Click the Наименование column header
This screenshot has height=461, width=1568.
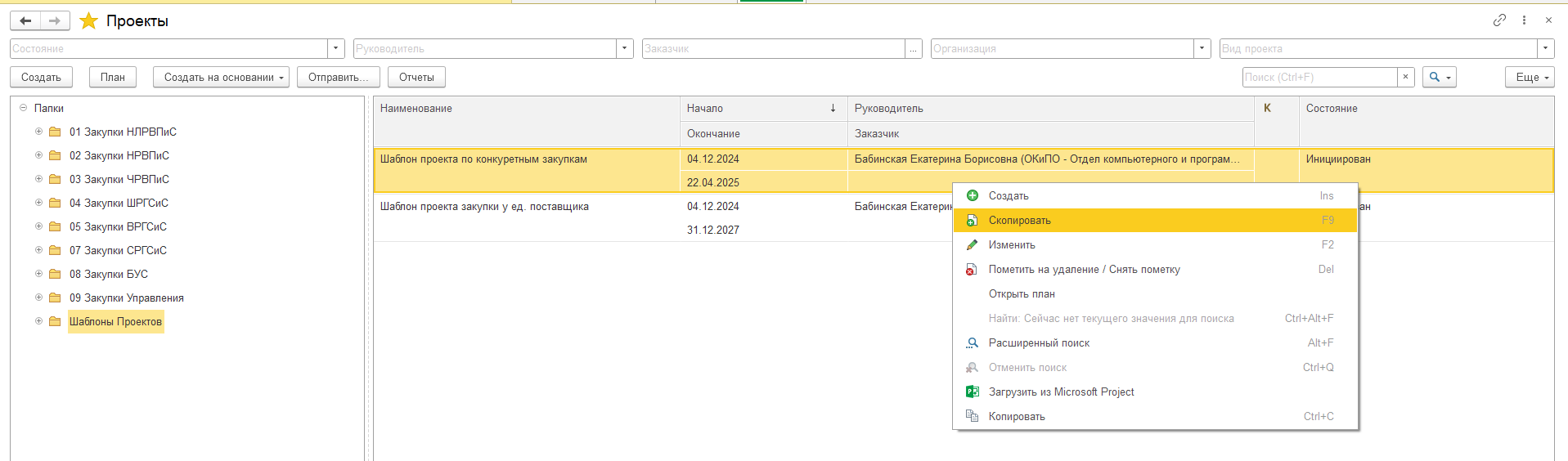click(527, 121)
